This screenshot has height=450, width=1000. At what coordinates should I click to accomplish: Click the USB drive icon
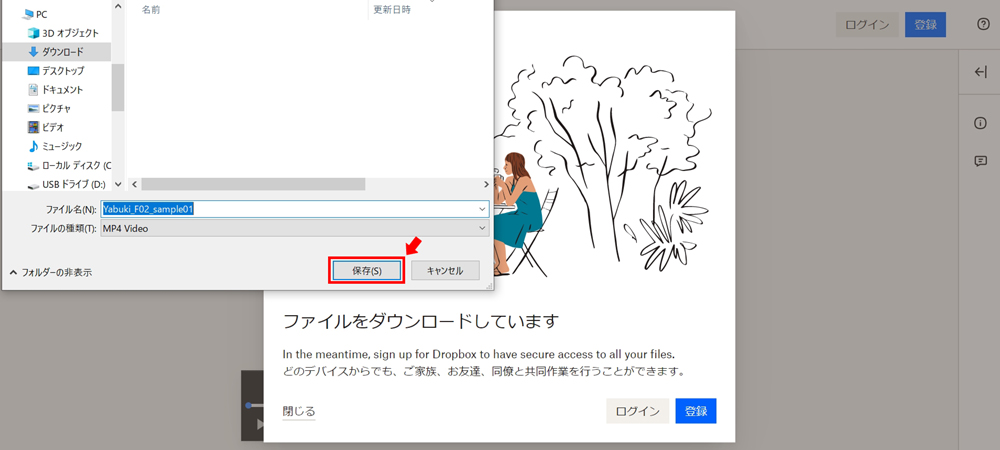pos(33,185)
